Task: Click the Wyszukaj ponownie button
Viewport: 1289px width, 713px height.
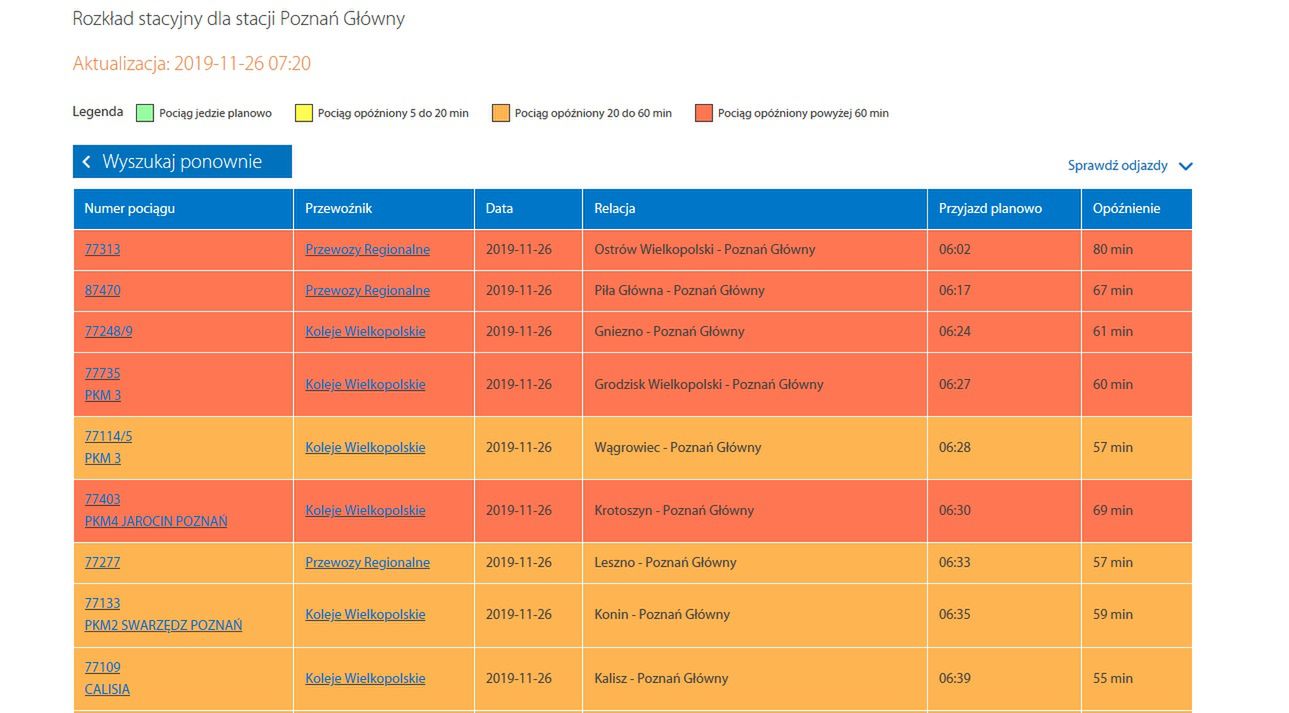Action: 182,162
